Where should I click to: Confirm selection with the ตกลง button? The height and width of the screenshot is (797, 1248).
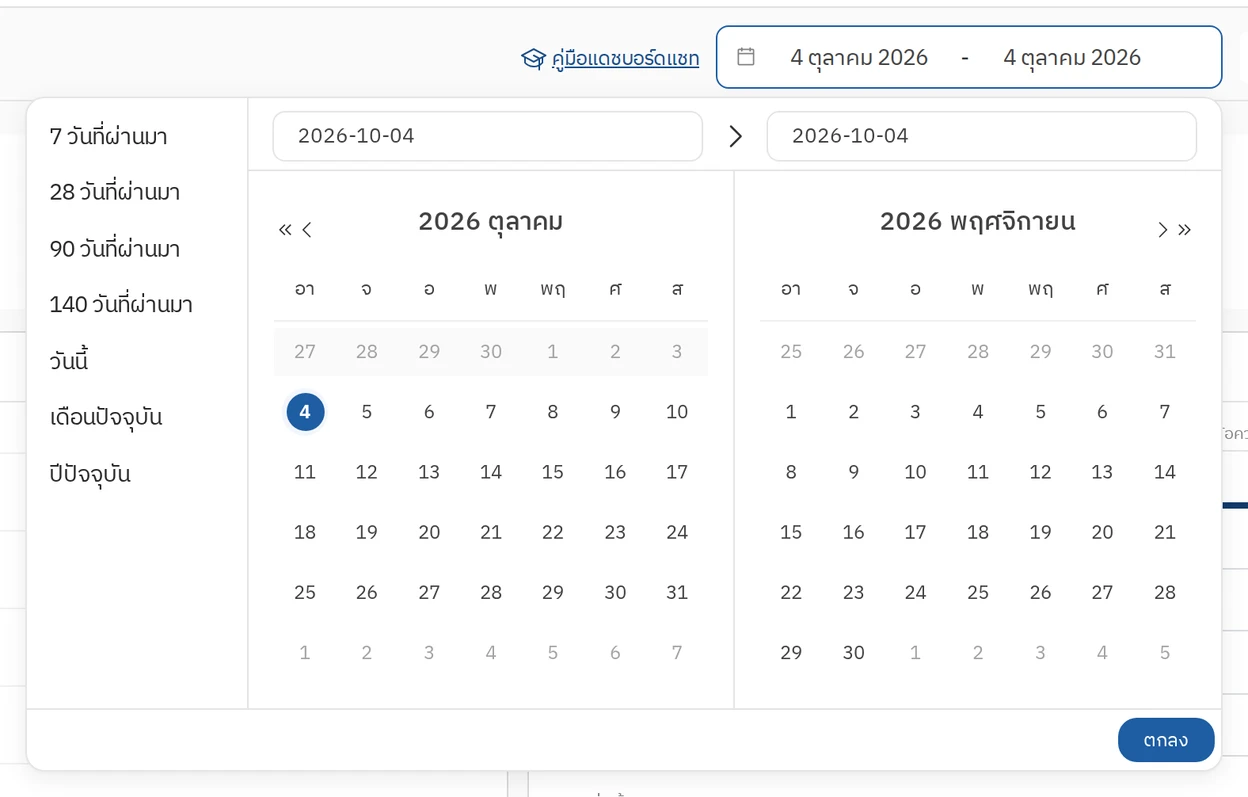coord(1166,740)
